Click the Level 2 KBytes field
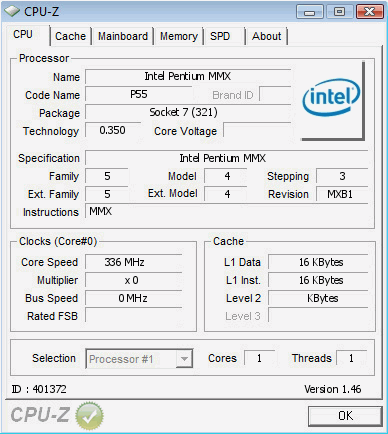Image resolution: width=388 pixels, height=434 pixels. point(318,298)
